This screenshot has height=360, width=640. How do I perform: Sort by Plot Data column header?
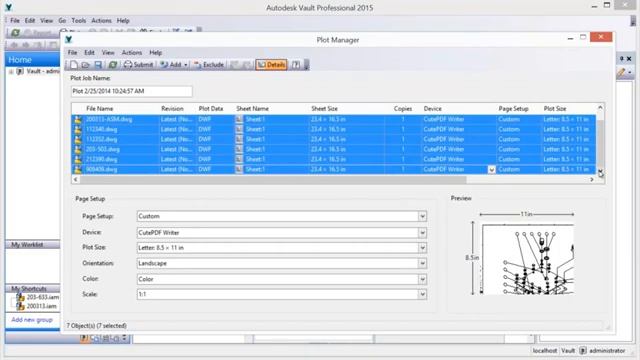pos(211,109)
